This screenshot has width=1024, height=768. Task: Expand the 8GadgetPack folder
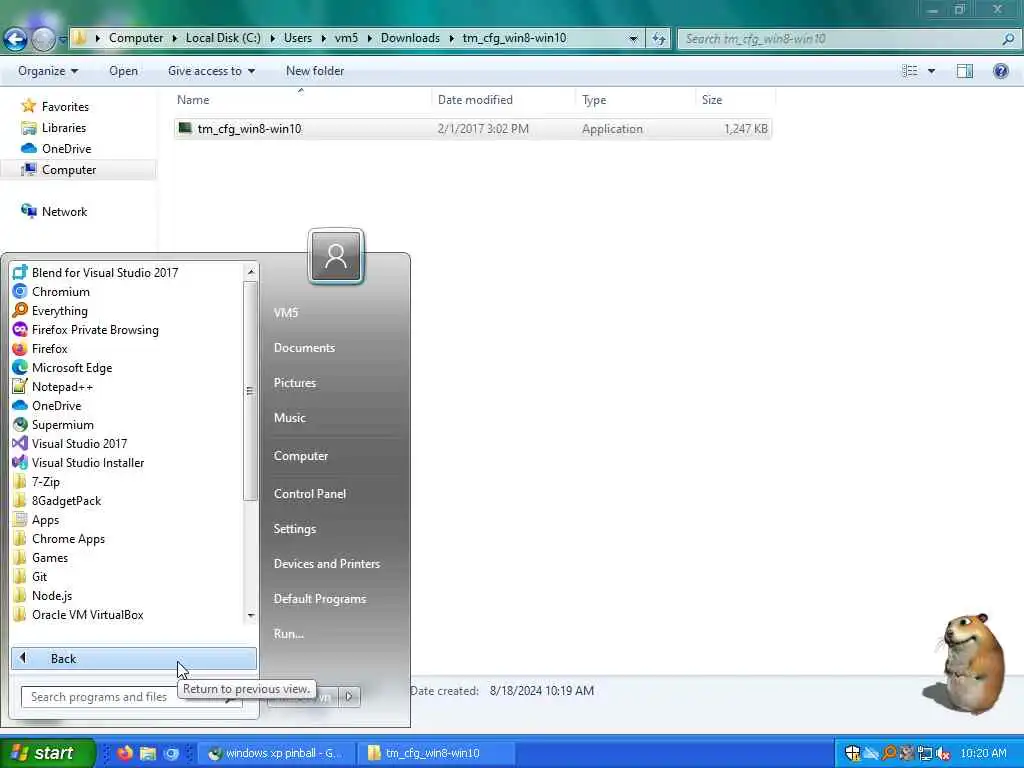point(66,500)
